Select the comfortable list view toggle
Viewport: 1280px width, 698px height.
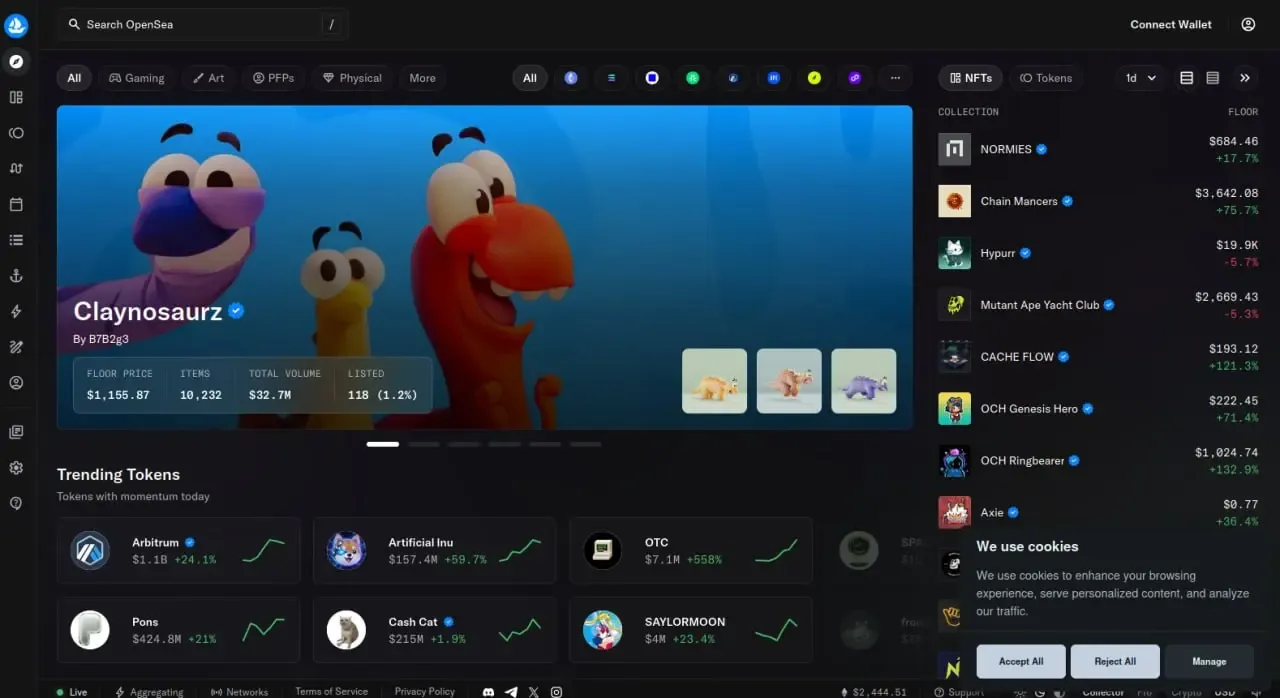[1187, 78]
